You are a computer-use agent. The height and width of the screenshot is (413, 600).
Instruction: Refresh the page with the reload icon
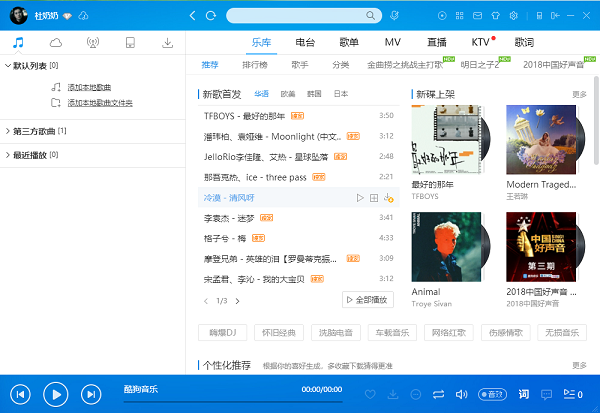[211, 16]
